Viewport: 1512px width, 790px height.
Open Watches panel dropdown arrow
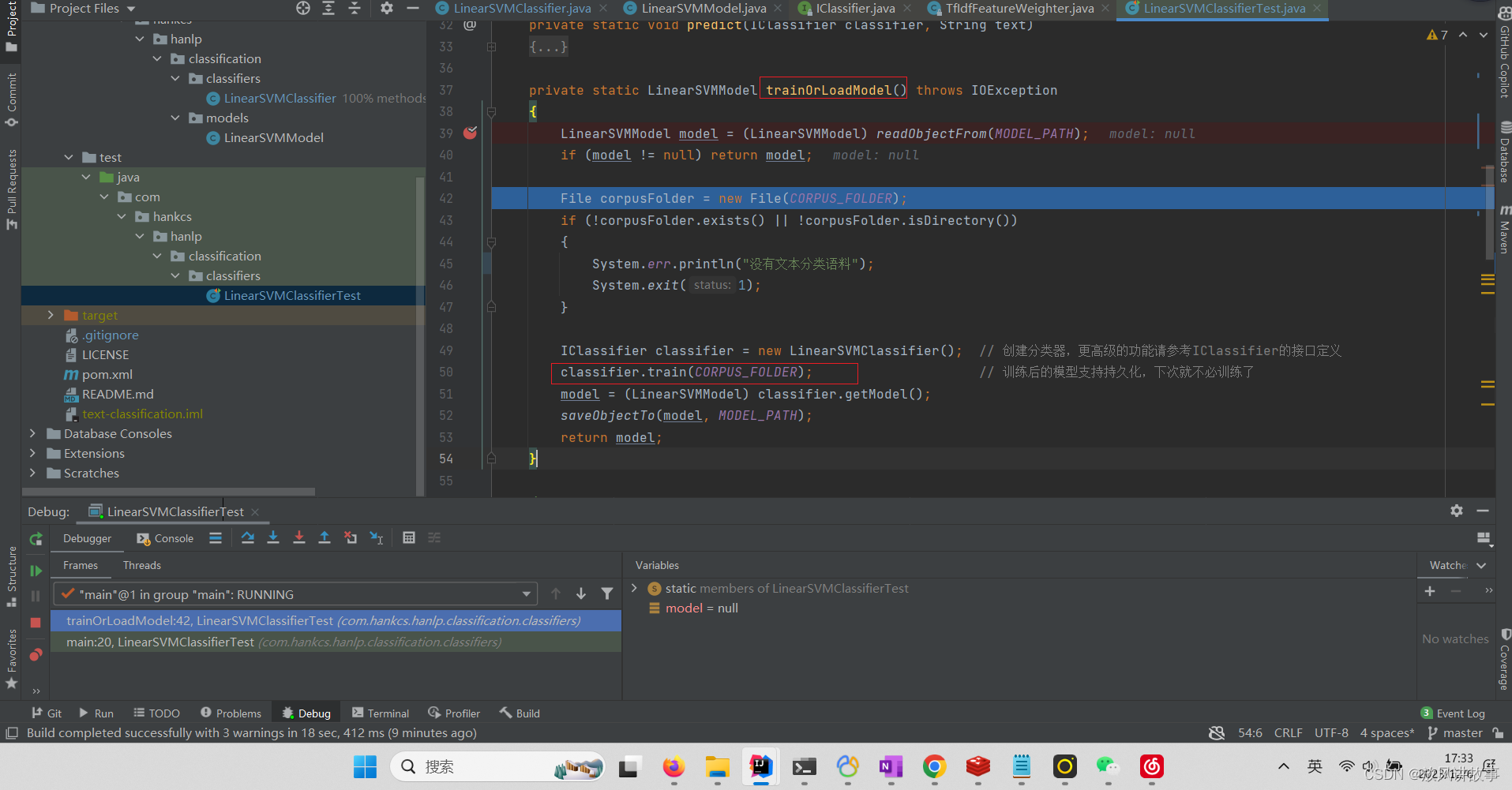tap(1481, 565)
